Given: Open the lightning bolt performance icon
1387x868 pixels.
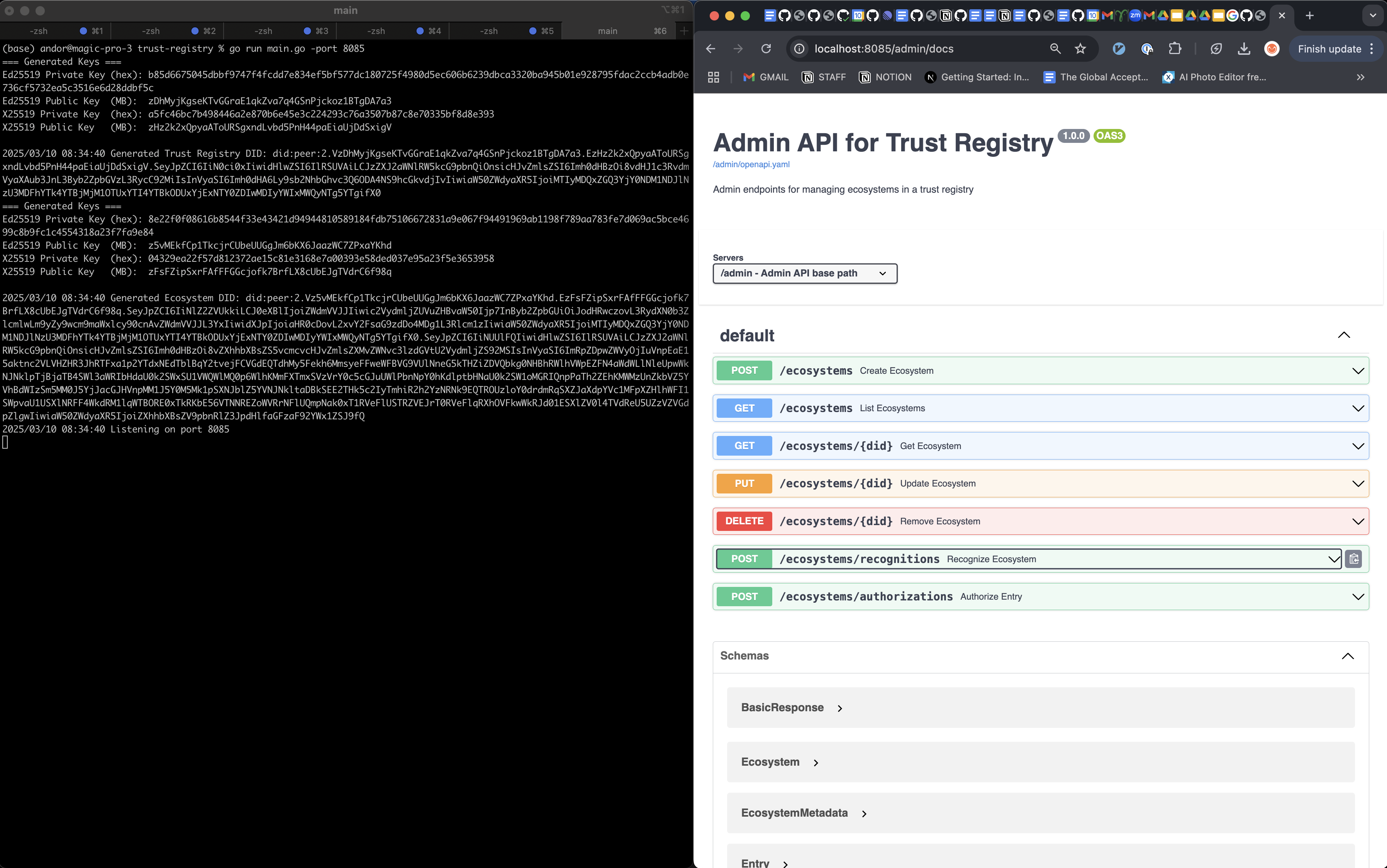Looking at the screenshot, I should [x=1216, y=49].
